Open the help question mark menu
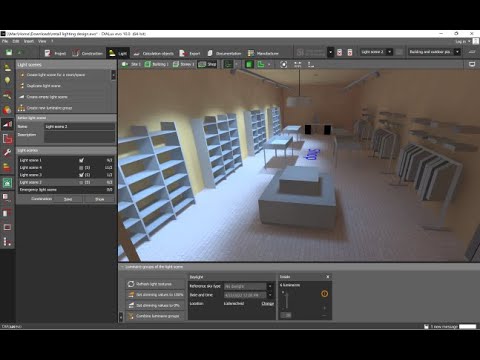Screen dimensions: 480x360 52,41
